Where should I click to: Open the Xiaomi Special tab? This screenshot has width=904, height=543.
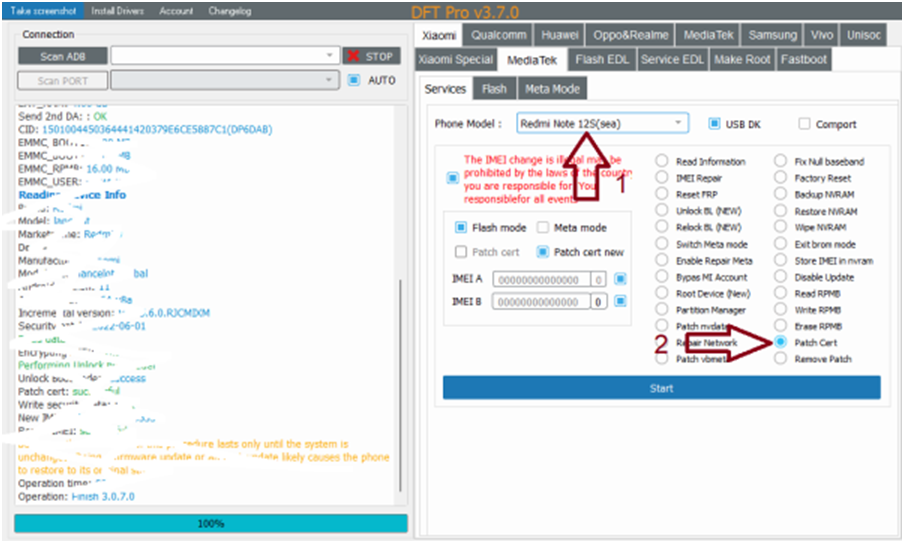455,59
